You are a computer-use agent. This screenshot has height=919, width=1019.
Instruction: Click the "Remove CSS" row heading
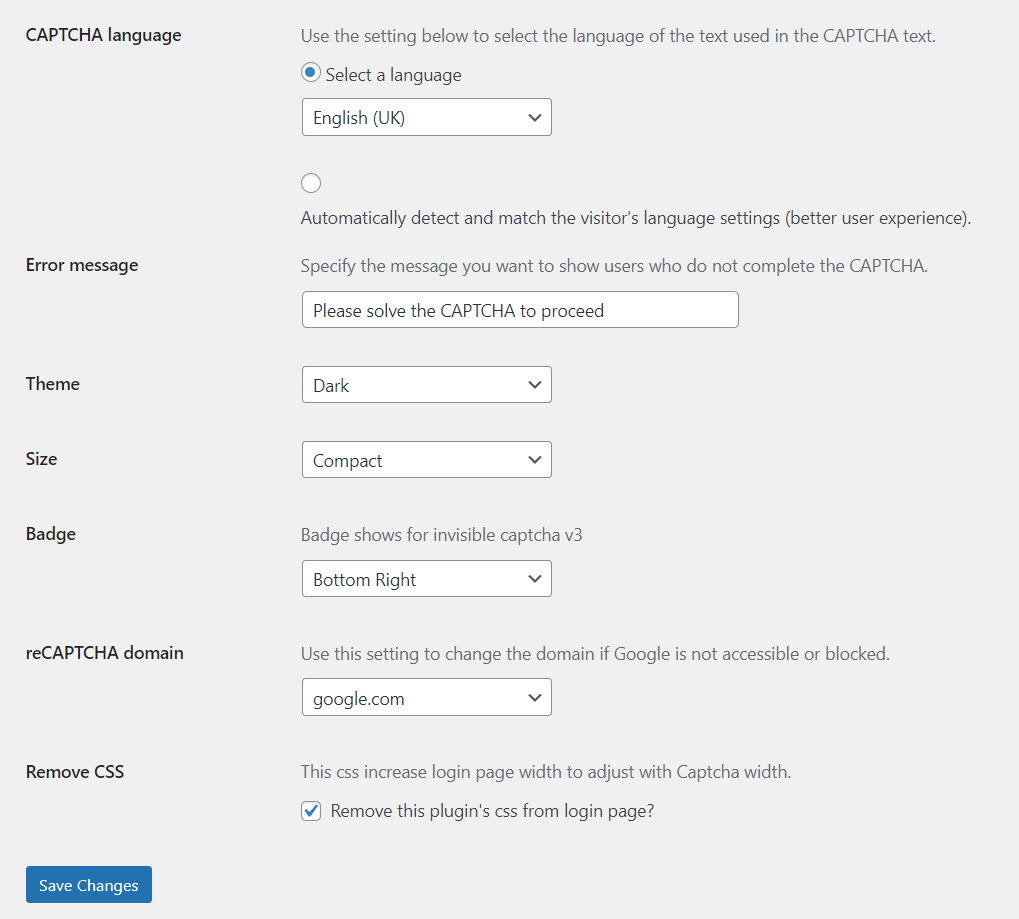click(75, 771)
